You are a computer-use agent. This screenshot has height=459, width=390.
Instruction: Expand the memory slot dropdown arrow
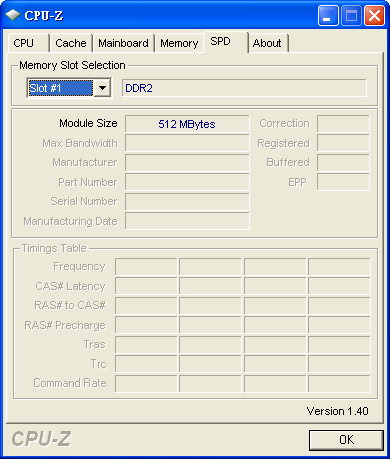pos(102,88)
